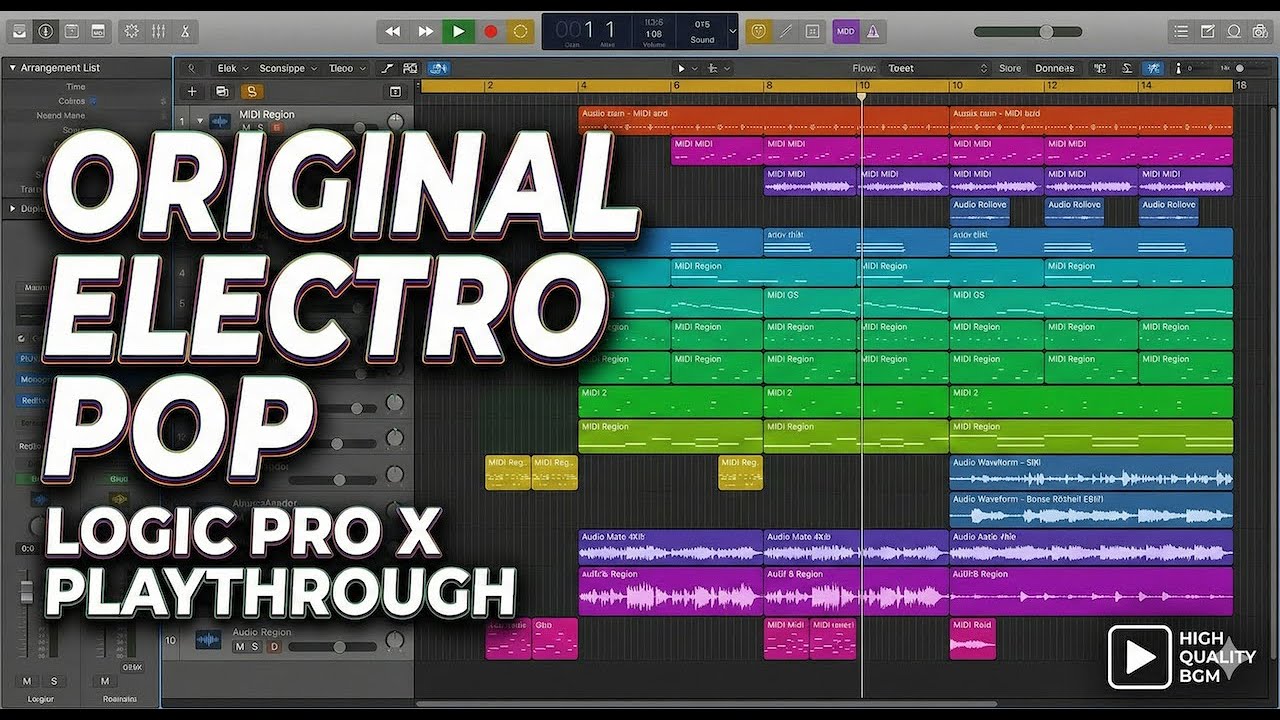
Task: Click bar 14 on the timeline ruler
Action: click(x=1144, y=86)
